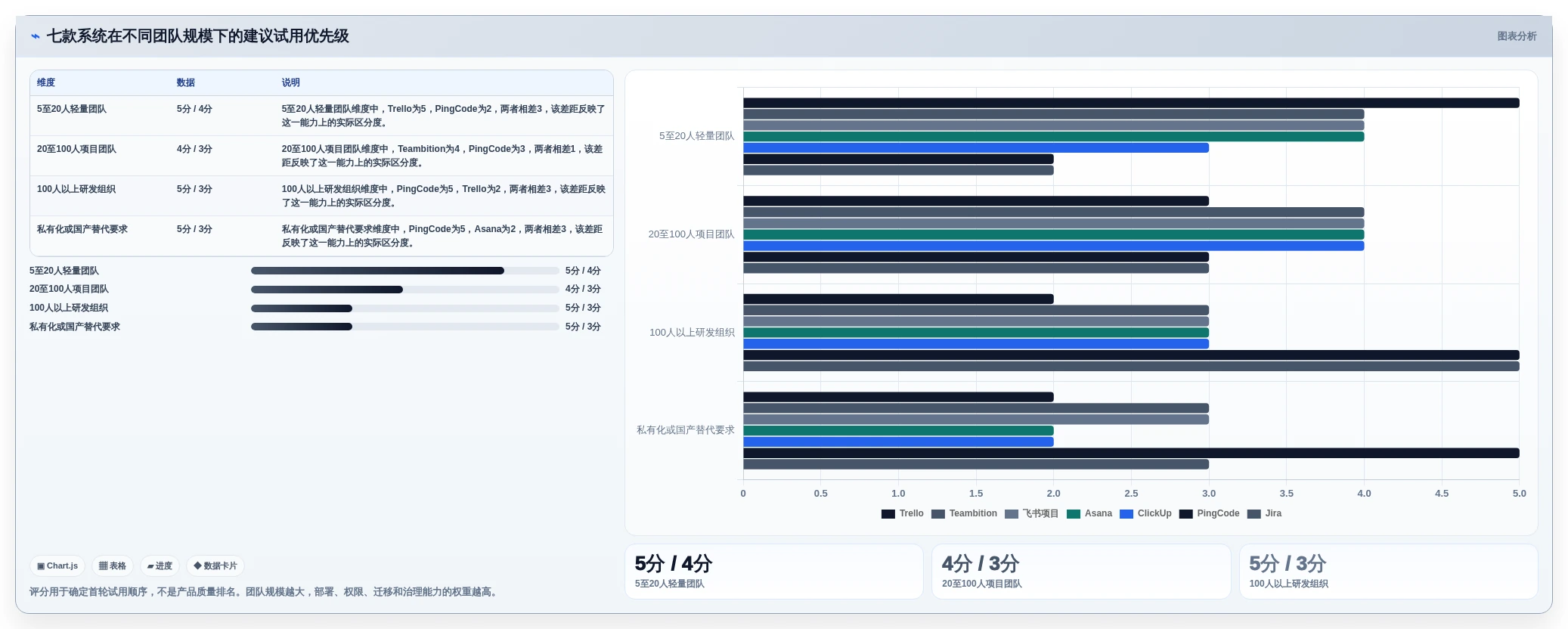Click the 4分 / 3分 stat card
Image resolution: width=1568 pixels, height=629 pixels.
tap(1081, 572)
